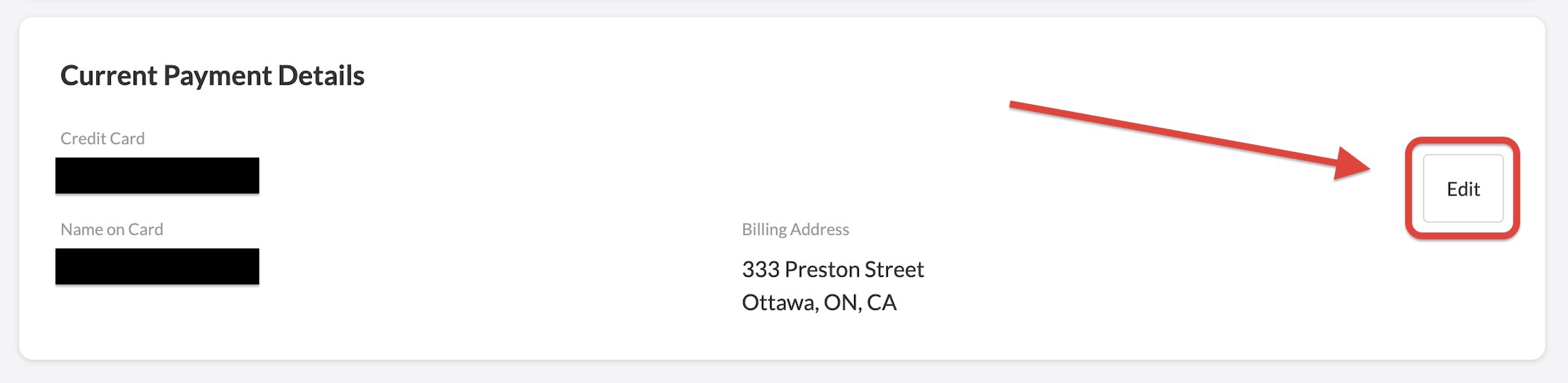Click the "333" street number

coord(760,269)
